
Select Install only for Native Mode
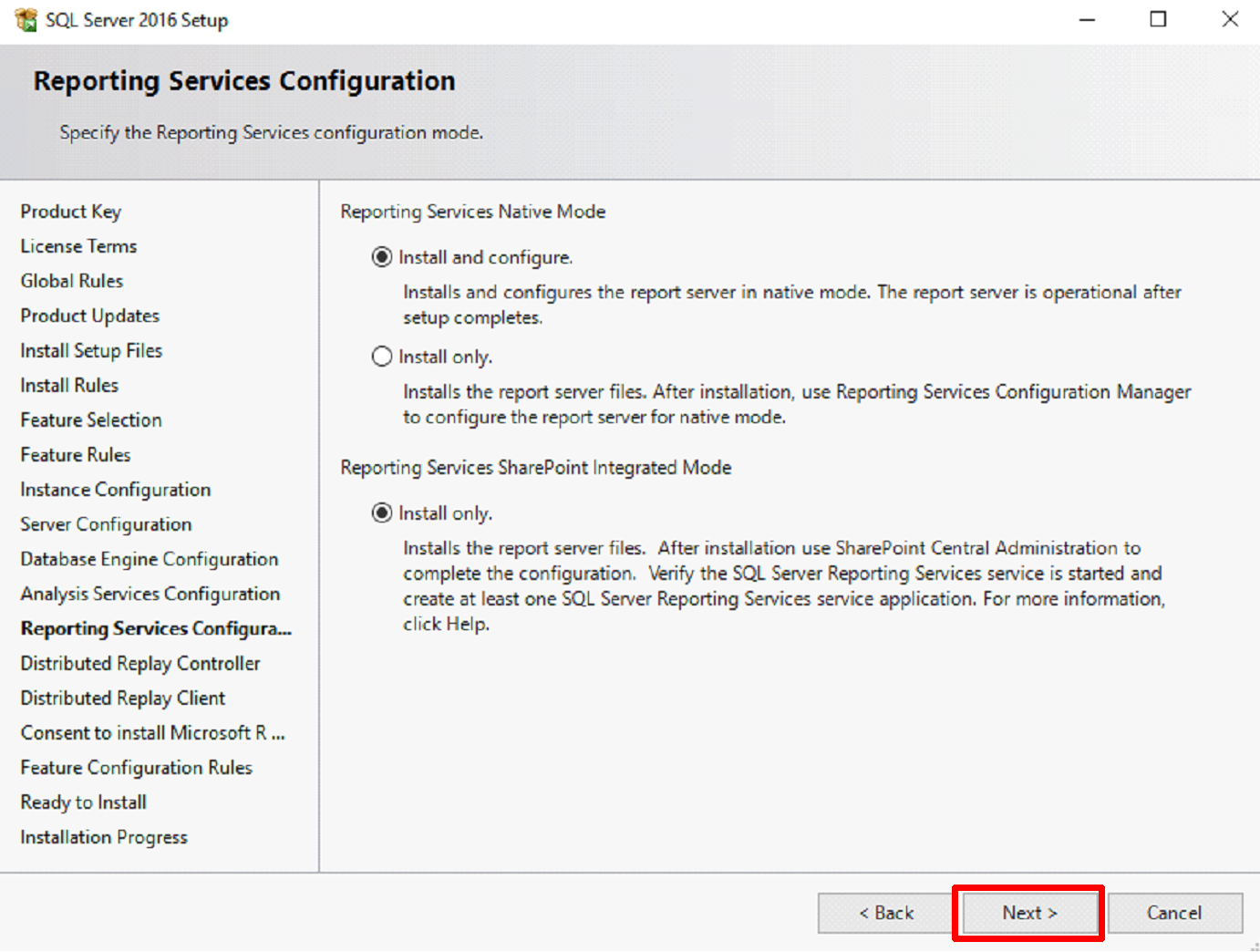(x=381, y=357)
